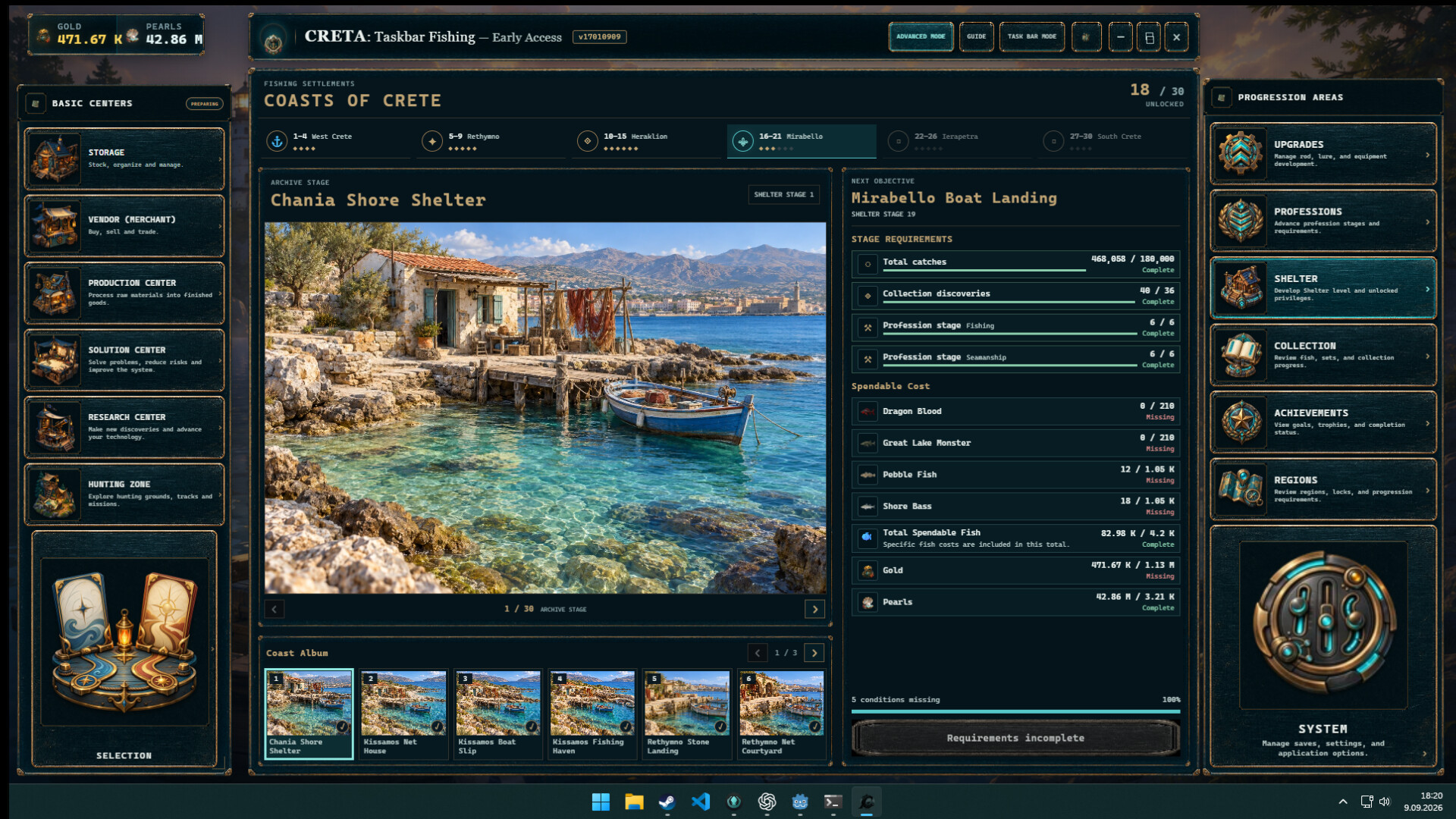Show previous Coast Album page

pyautogui.click(x=757, y=653)
